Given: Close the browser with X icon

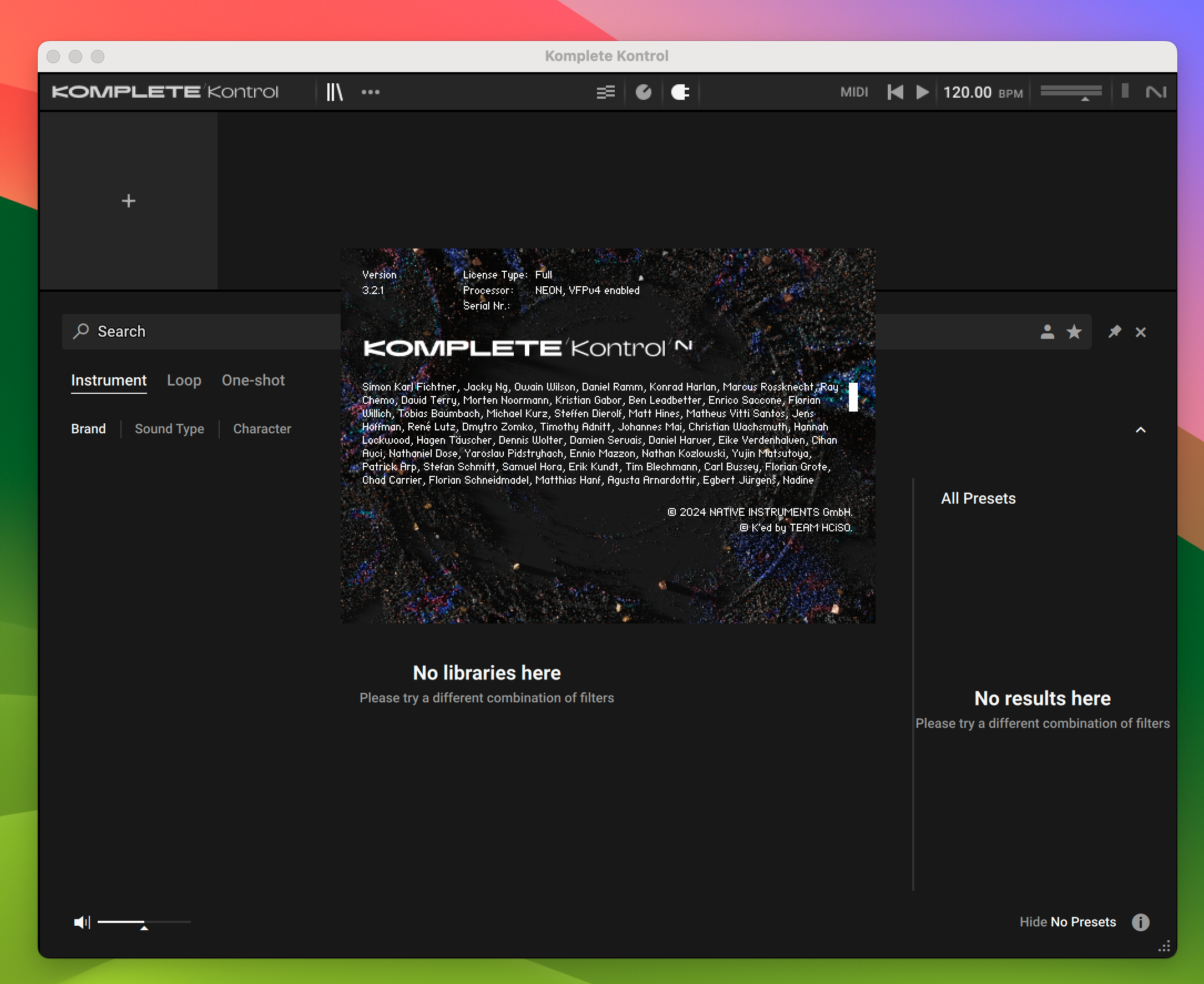Looking at the screenshot, I should coord(1141,332).
